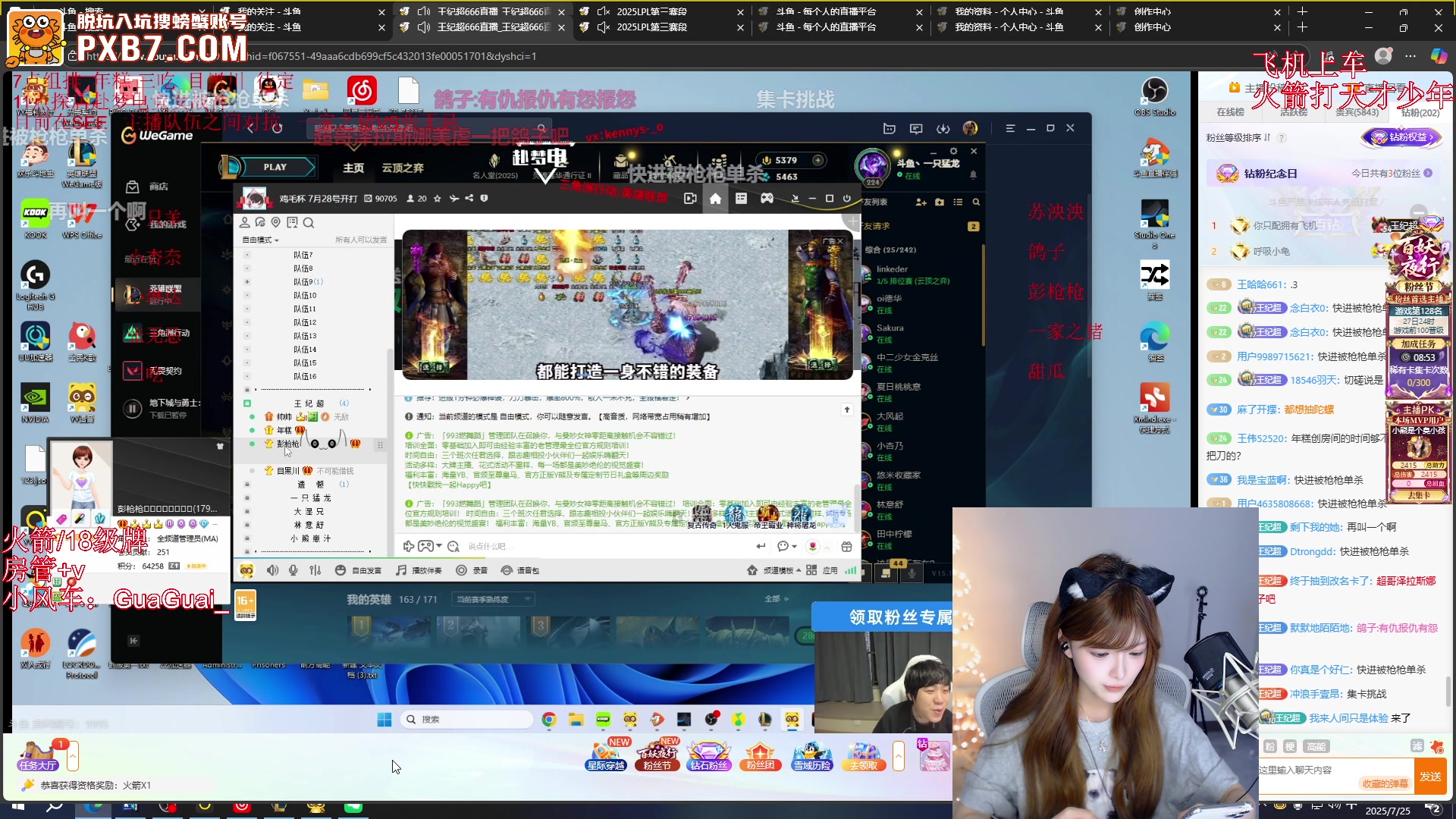Click the Douyu chat scrollbar
Image resolution: width=1456 pixels, height=819 pixels.
click(1448, 690)
